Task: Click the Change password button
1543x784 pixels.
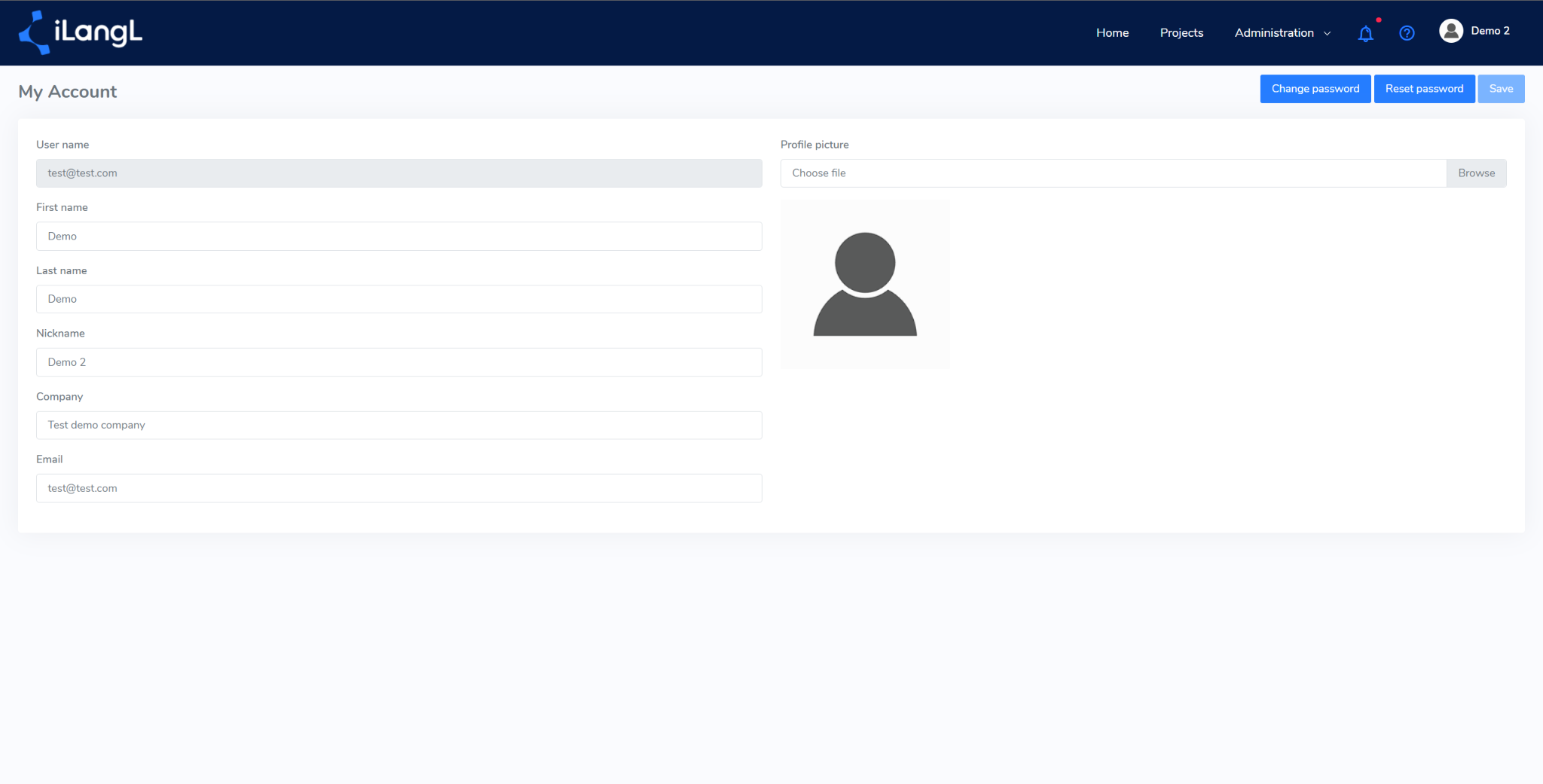Action: pyautogui.click(x=1315, y=89)
